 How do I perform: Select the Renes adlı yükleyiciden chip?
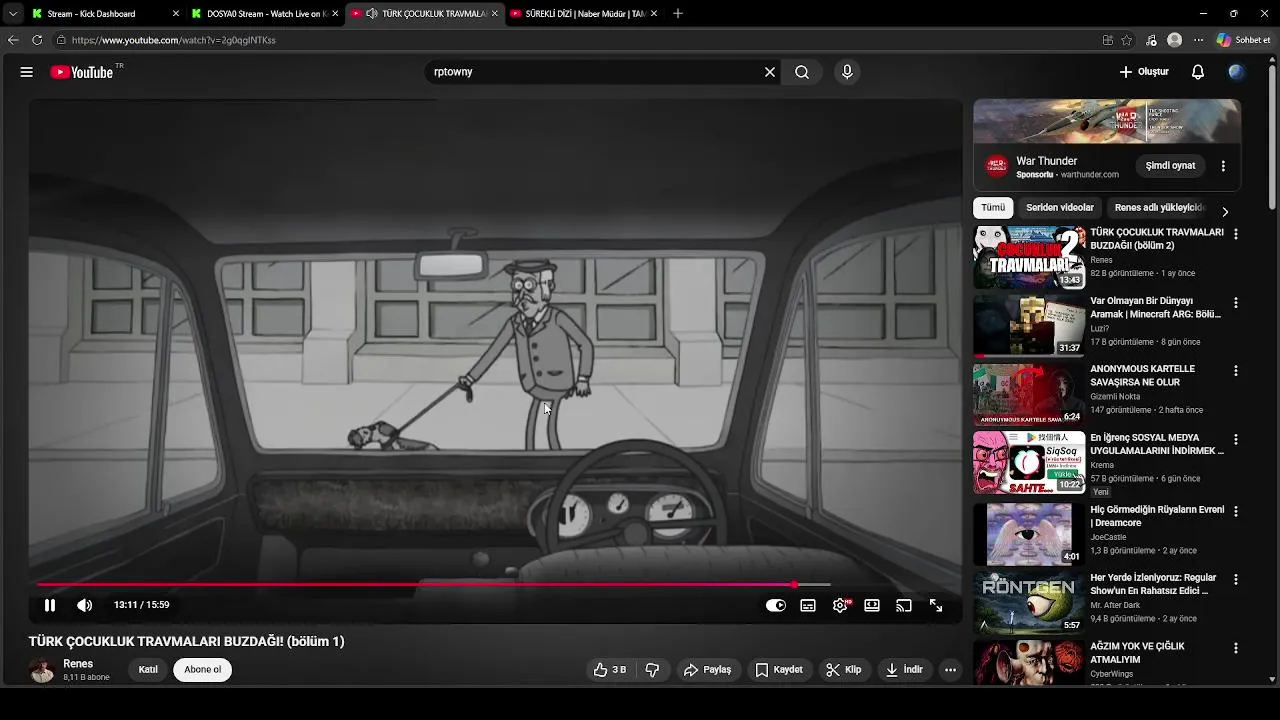(x=1159, y=208)
